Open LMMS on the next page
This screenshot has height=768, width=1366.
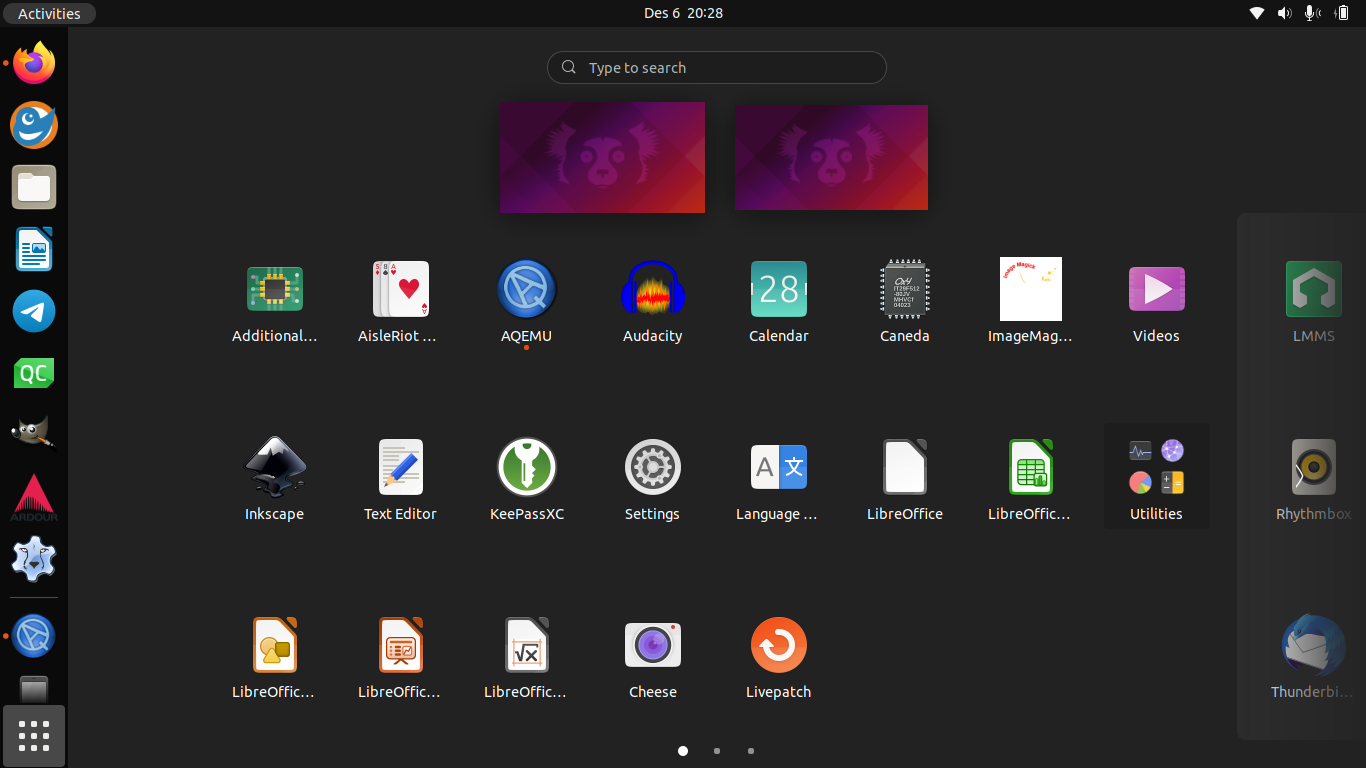tap(1314, 303)
